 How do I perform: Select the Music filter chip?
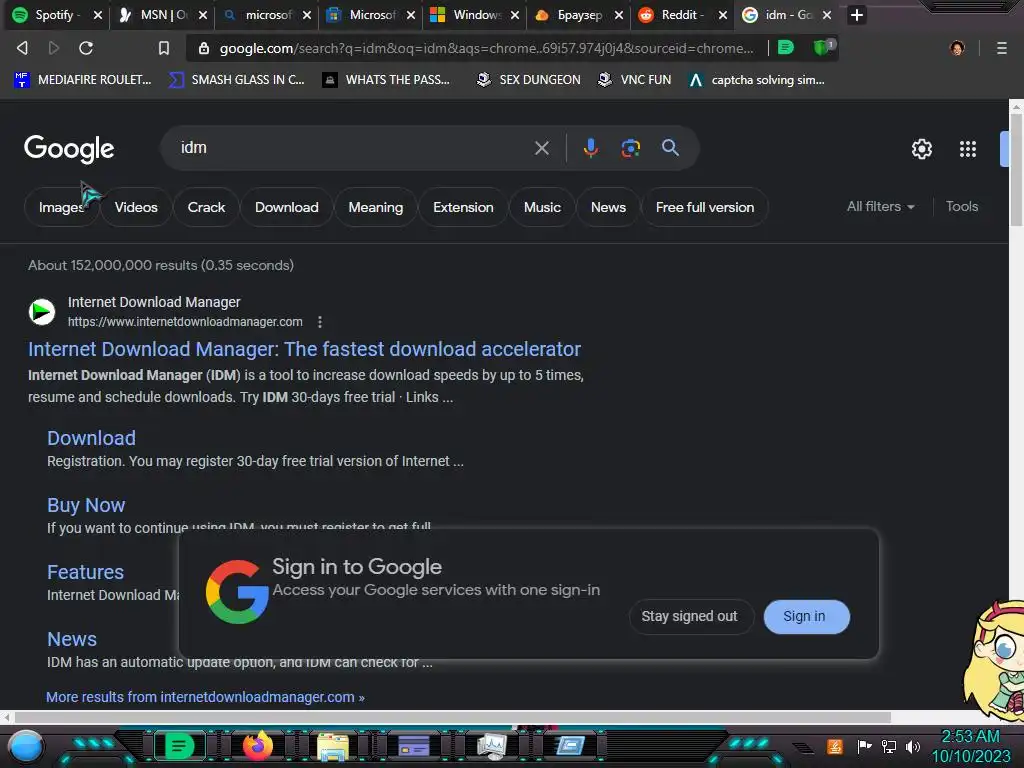pos(542,208)
